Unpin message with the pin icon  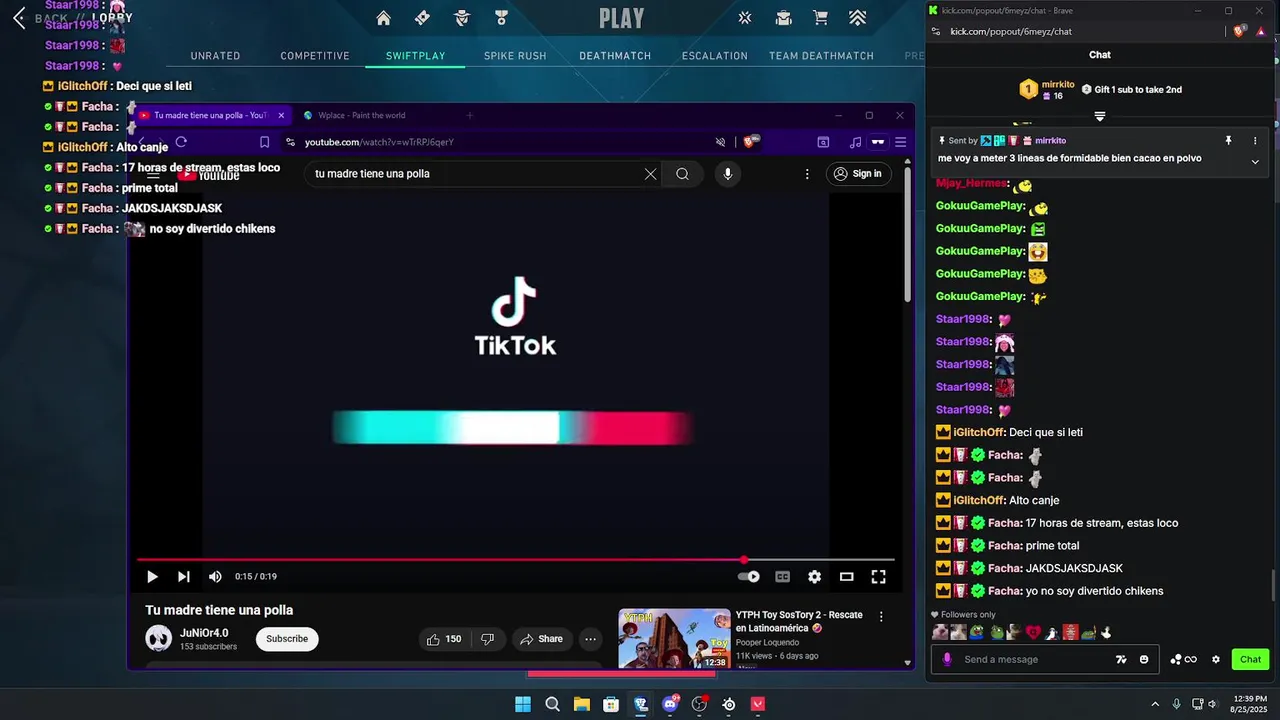tap(1228, 141)
